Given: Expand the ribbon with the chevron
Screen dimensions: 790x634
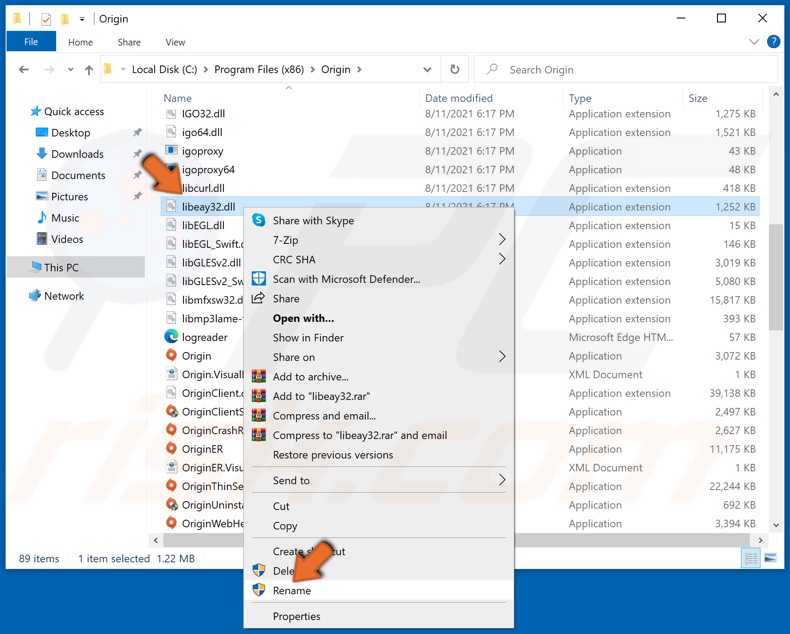Looking at the screenshot, I should point(754,42).
